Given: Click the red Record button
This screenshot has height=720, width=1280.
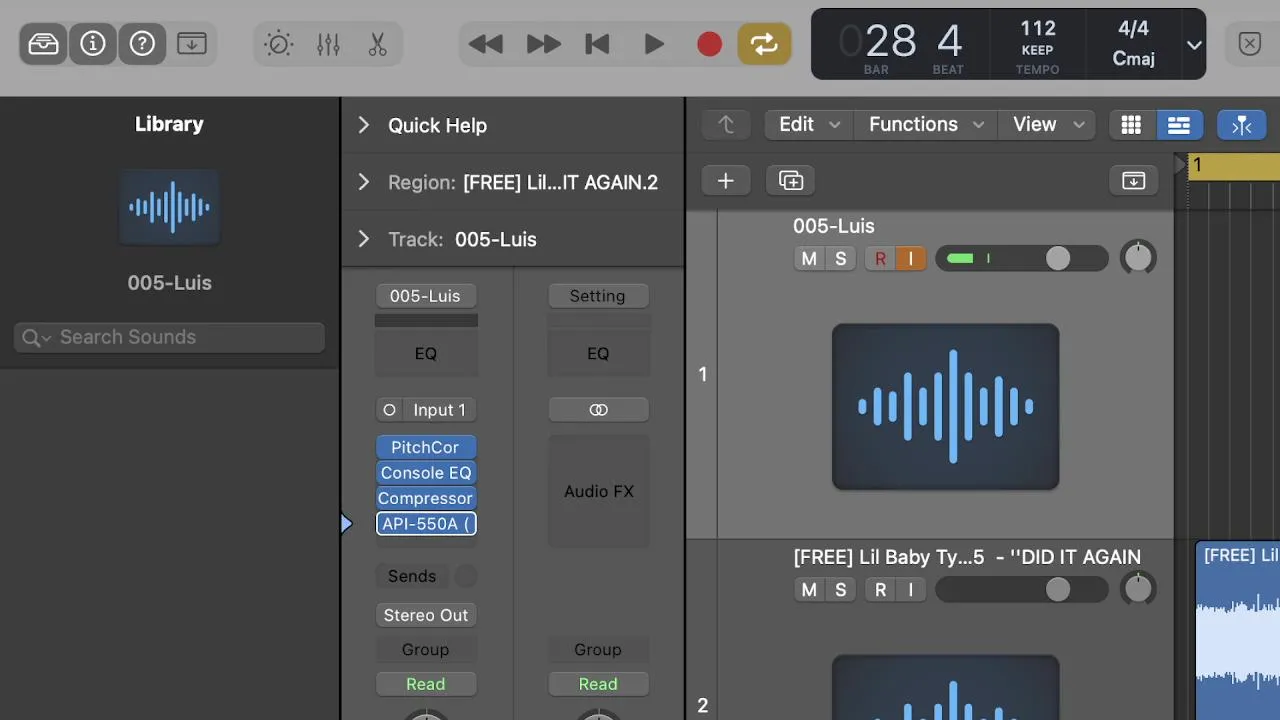Looking at the screenshot, I should point(709,44).
